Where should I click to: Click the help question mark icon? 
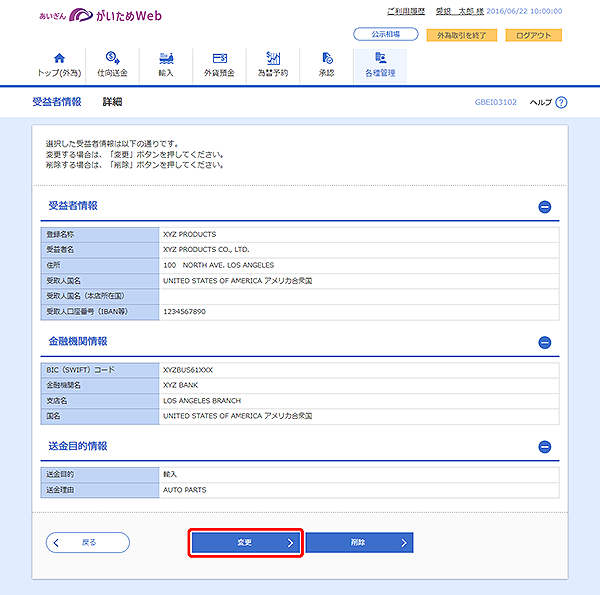pyautogui.click(x=561, y=103)
